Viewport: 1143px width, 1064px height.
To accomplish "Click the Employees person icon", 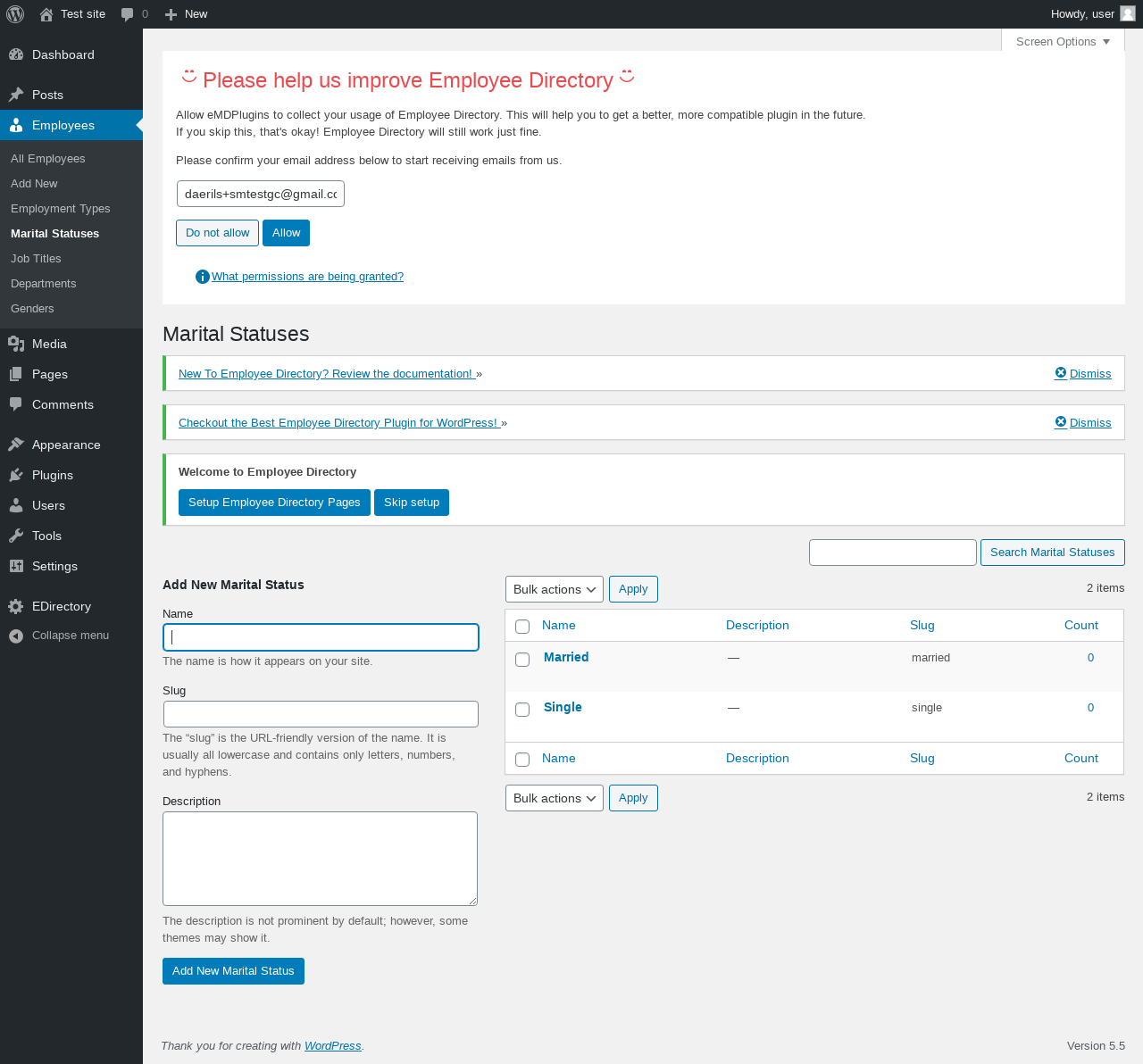I will 16,125.
